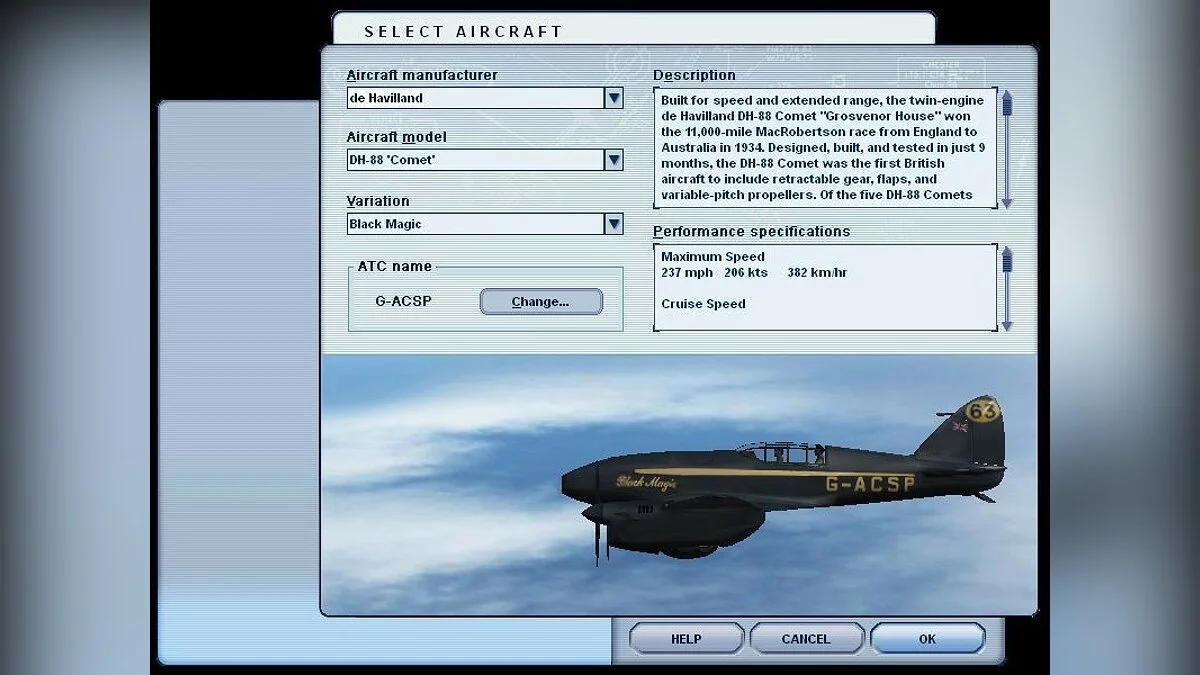Click the HELP button
This screenshot has height=675, width=1200.
[x=686, y=639]
